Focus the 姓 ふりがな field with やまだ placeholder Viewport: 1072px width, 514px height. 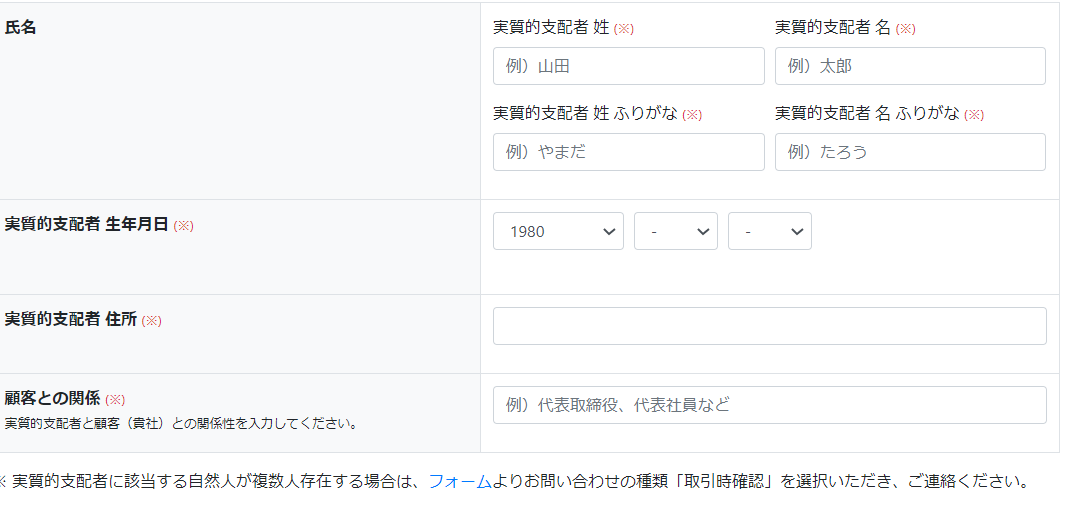(x=628, y=152)
